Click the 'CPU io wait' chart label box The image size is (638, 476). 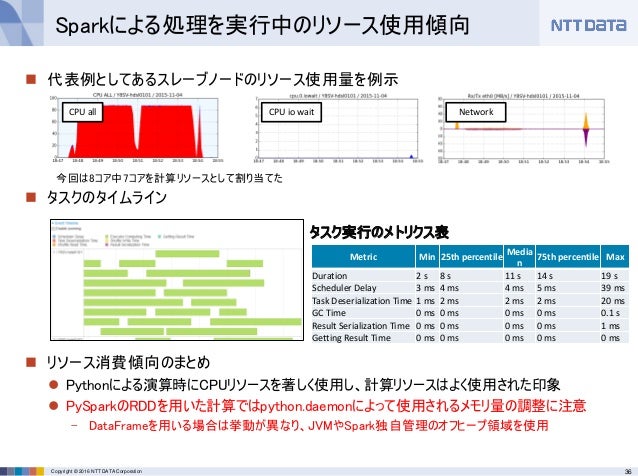[x=291, y=112]
